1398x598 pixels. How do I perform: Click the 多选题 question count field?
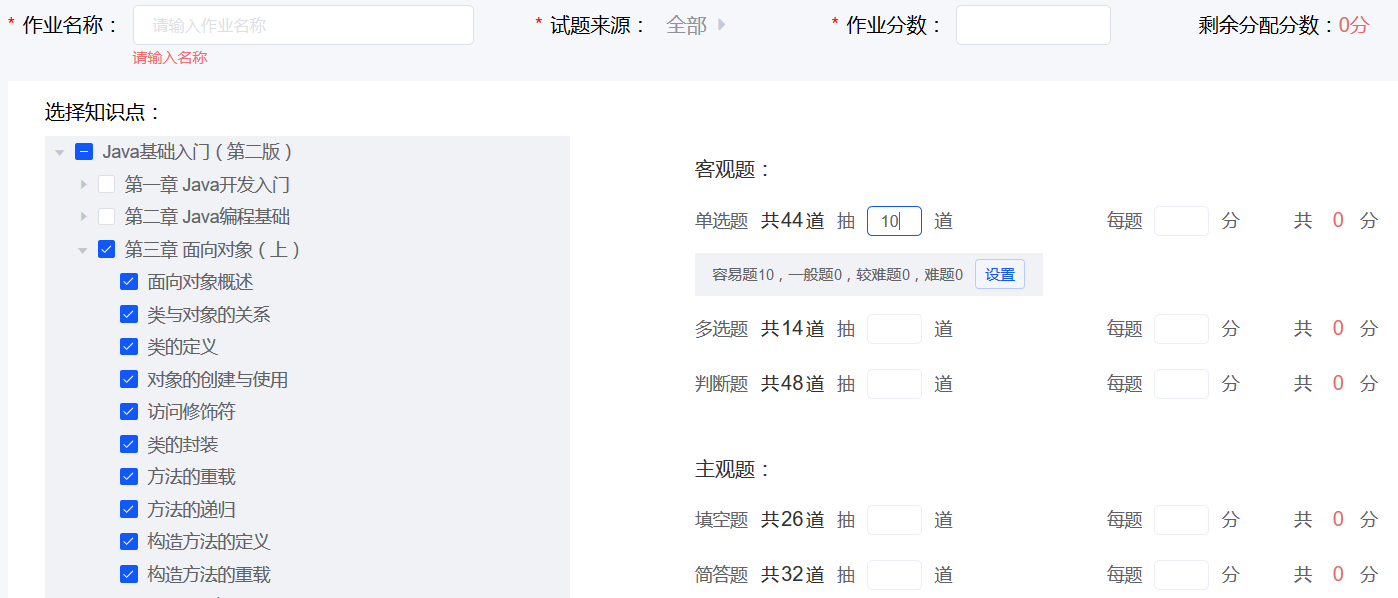click(894, 329)
